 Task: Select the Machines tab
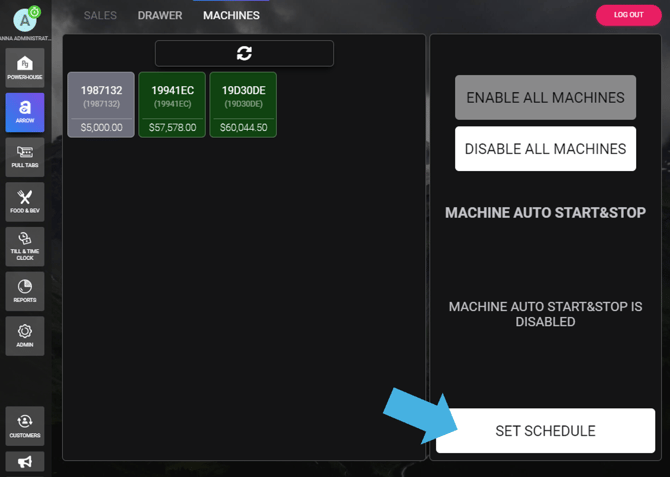coord(231,15)
